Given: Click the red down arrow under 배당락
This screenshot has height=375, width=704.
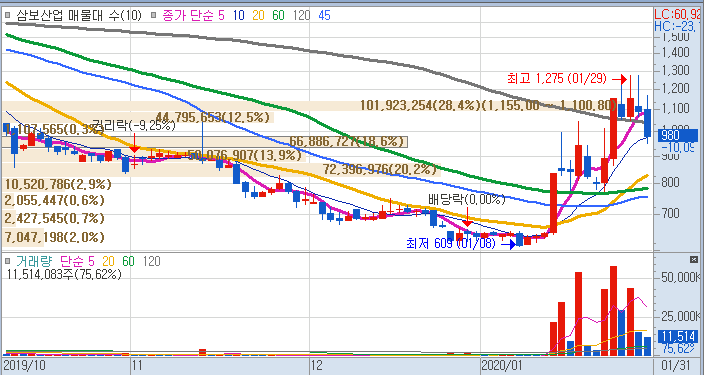Looking at the screenshot, I should click(467, 216).
